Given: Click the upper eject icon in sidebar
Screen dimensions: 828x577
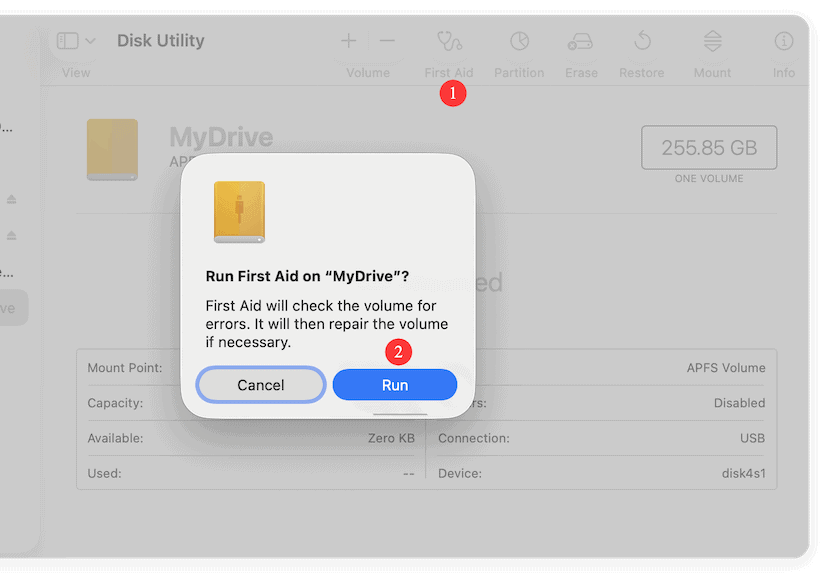Looking at the screenshot, I should pyautogui.click(x=12, y=199).
